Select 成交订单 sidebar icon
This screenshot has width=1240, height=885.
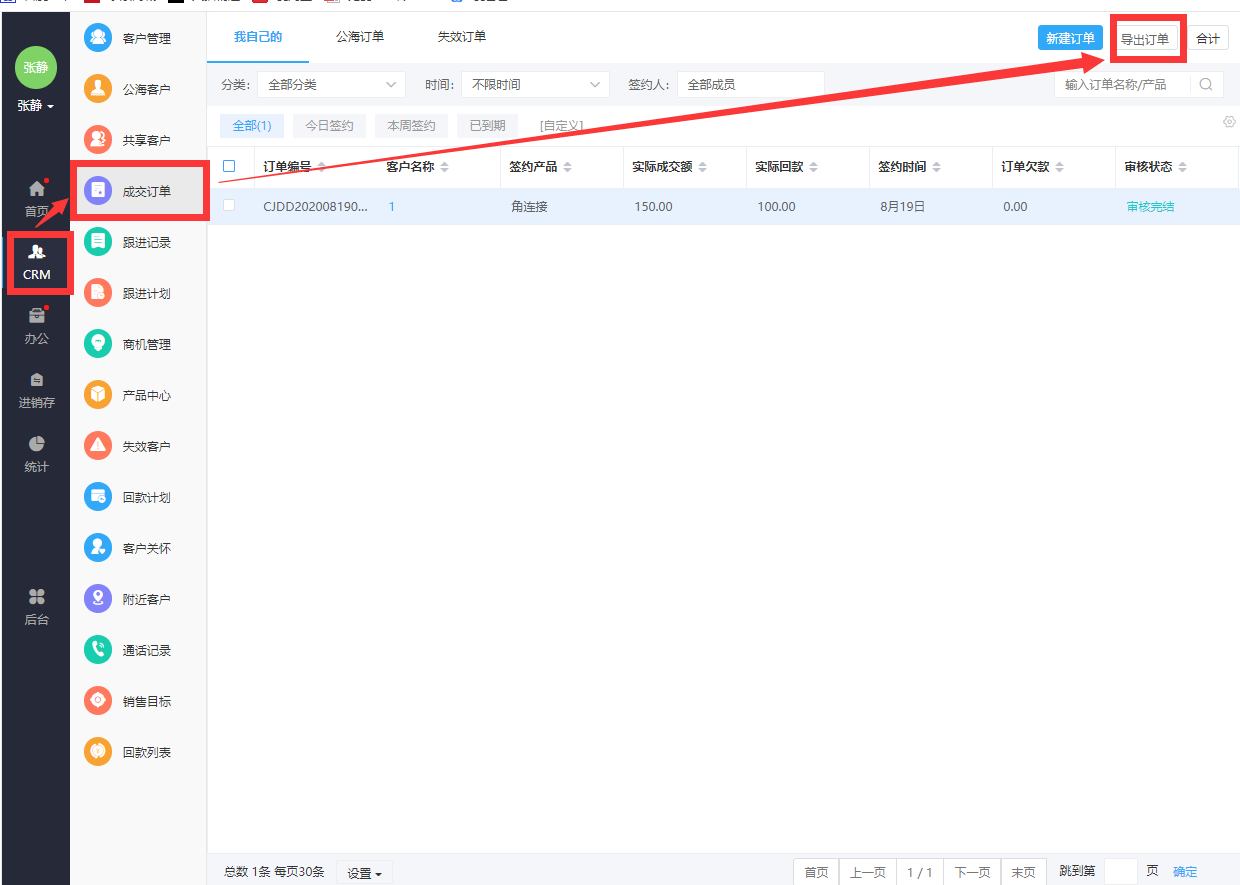(98, 191)
